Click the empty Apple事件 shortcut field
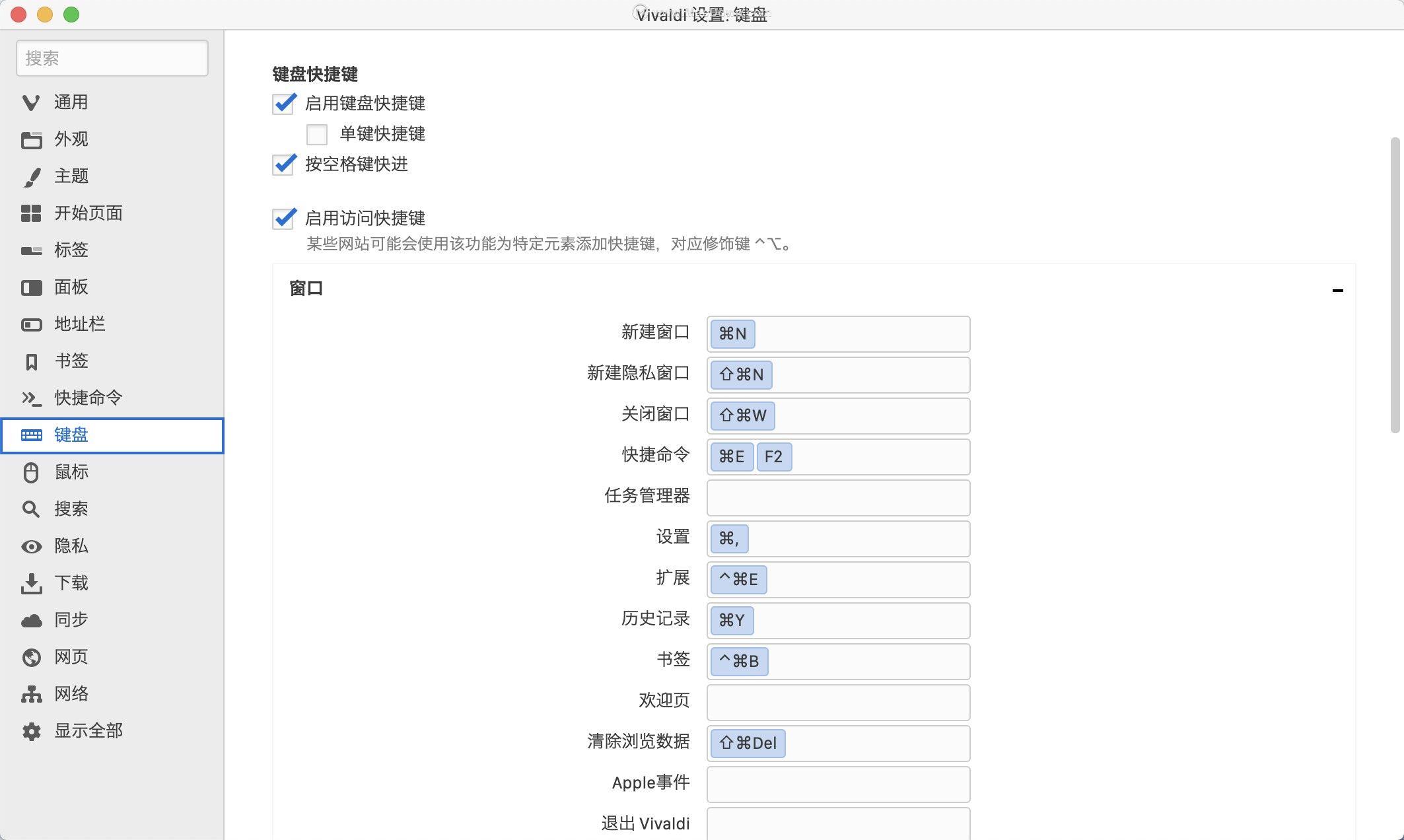The height and width of the screenshot is (840, 1404). tap(838, 785)
